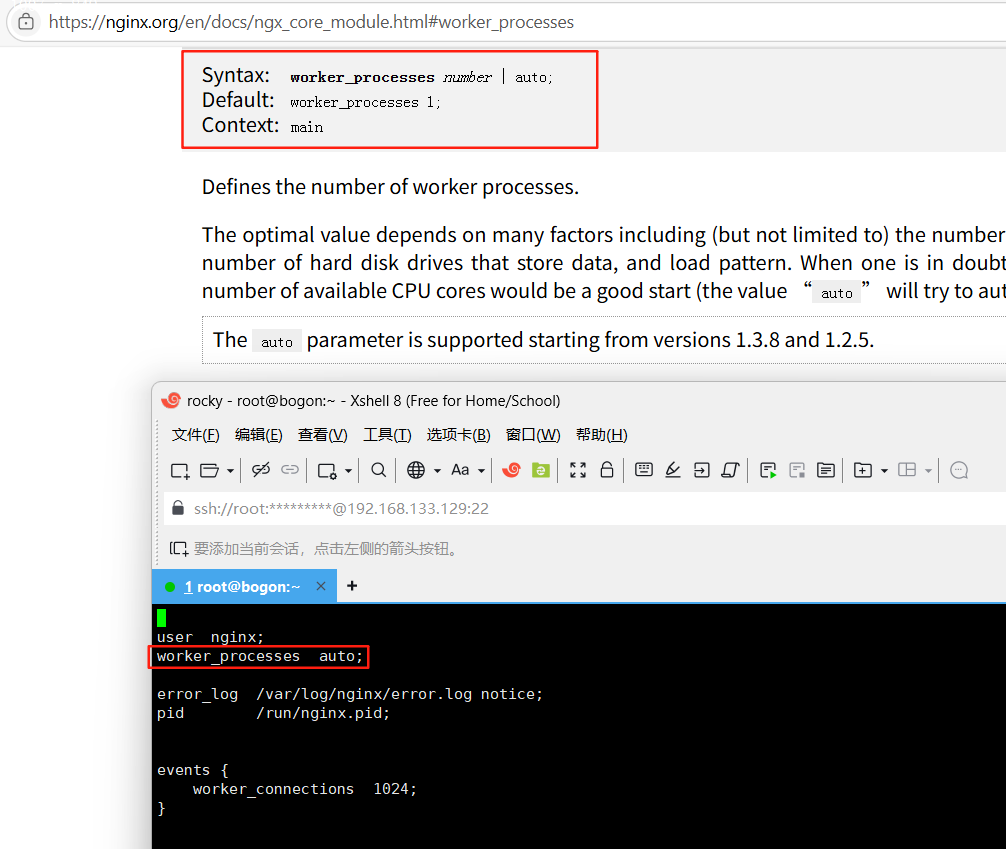Expand the Aa font dropdown arrow
Screen dimensions: 1006x849
click(x=481, y=471)
